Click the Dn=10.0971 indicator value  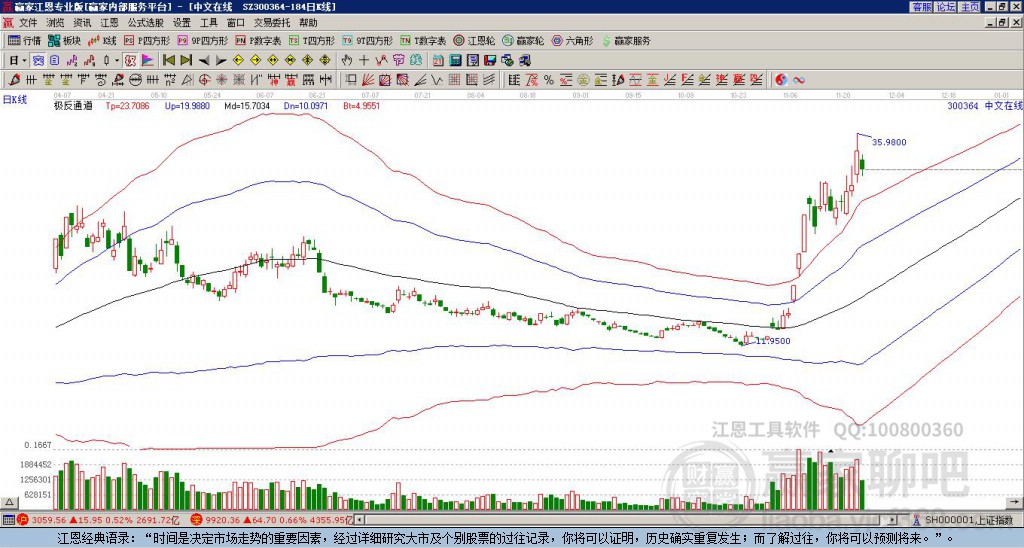[306, 105]
